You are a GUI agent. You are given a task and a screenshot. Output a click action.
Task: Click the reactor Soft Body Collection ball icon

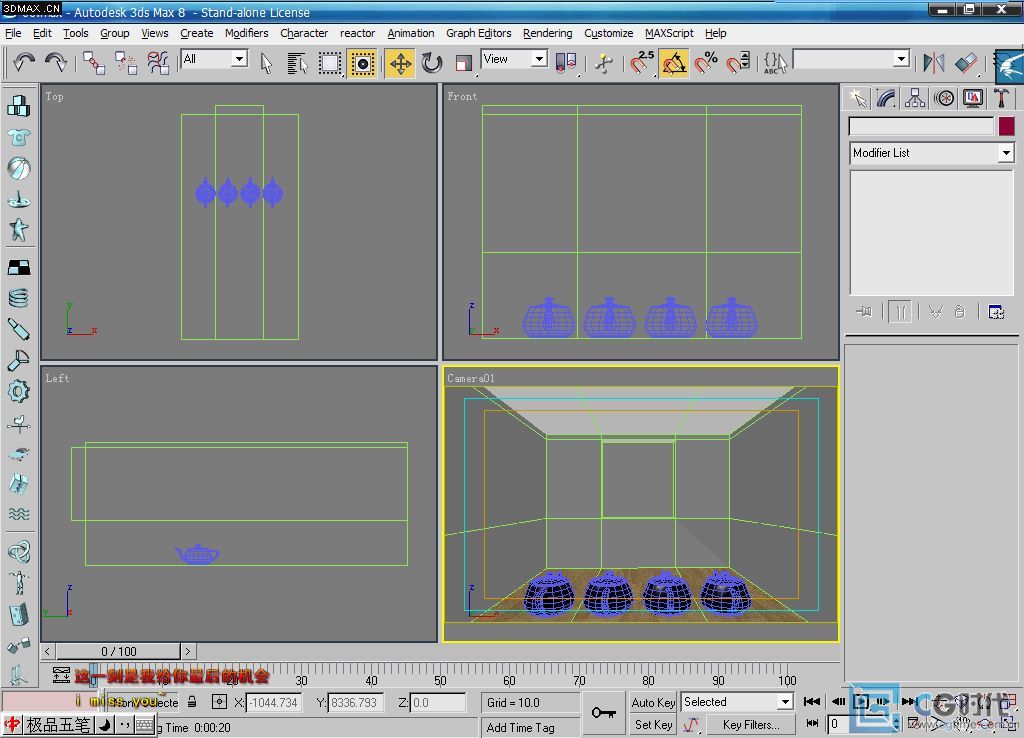pos(19,168)
